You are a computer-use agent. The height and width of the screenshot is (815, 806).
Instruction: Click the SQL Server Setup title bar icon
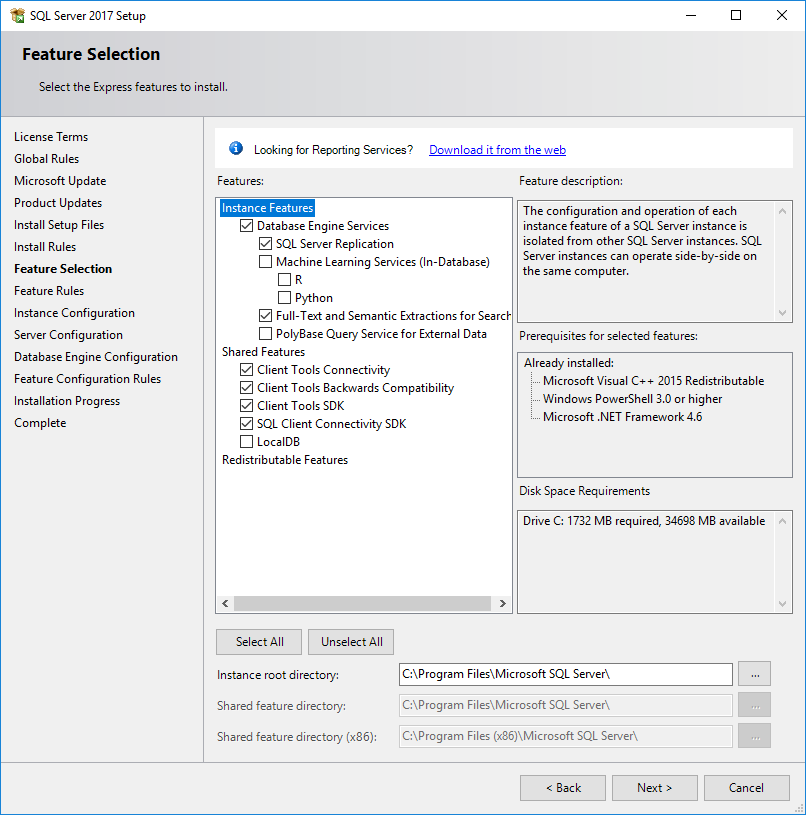coord(16,15)
